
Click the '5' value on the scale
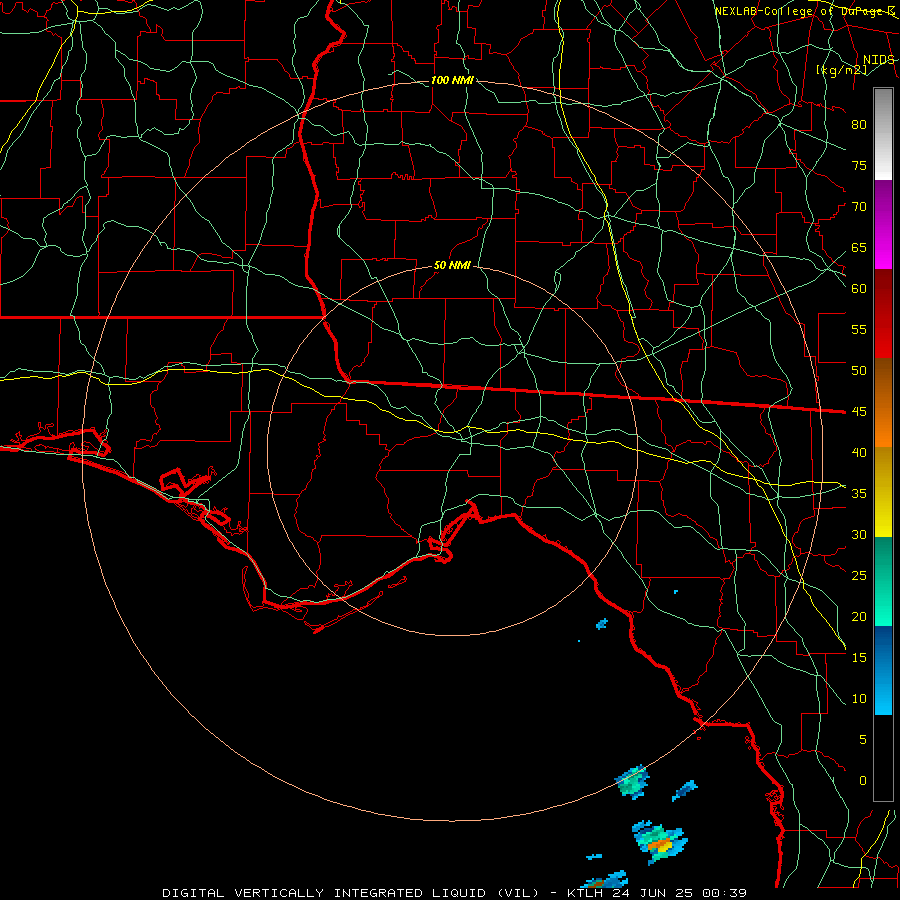tap(863, 739)
